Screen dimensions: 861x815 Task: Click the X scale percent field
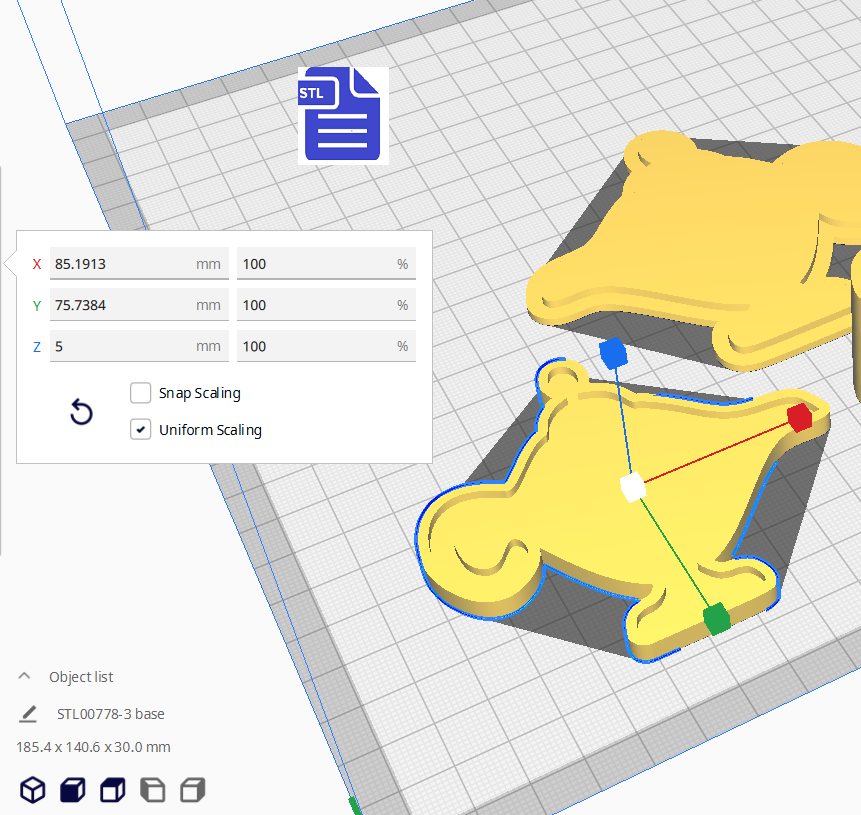pos(325,264)
